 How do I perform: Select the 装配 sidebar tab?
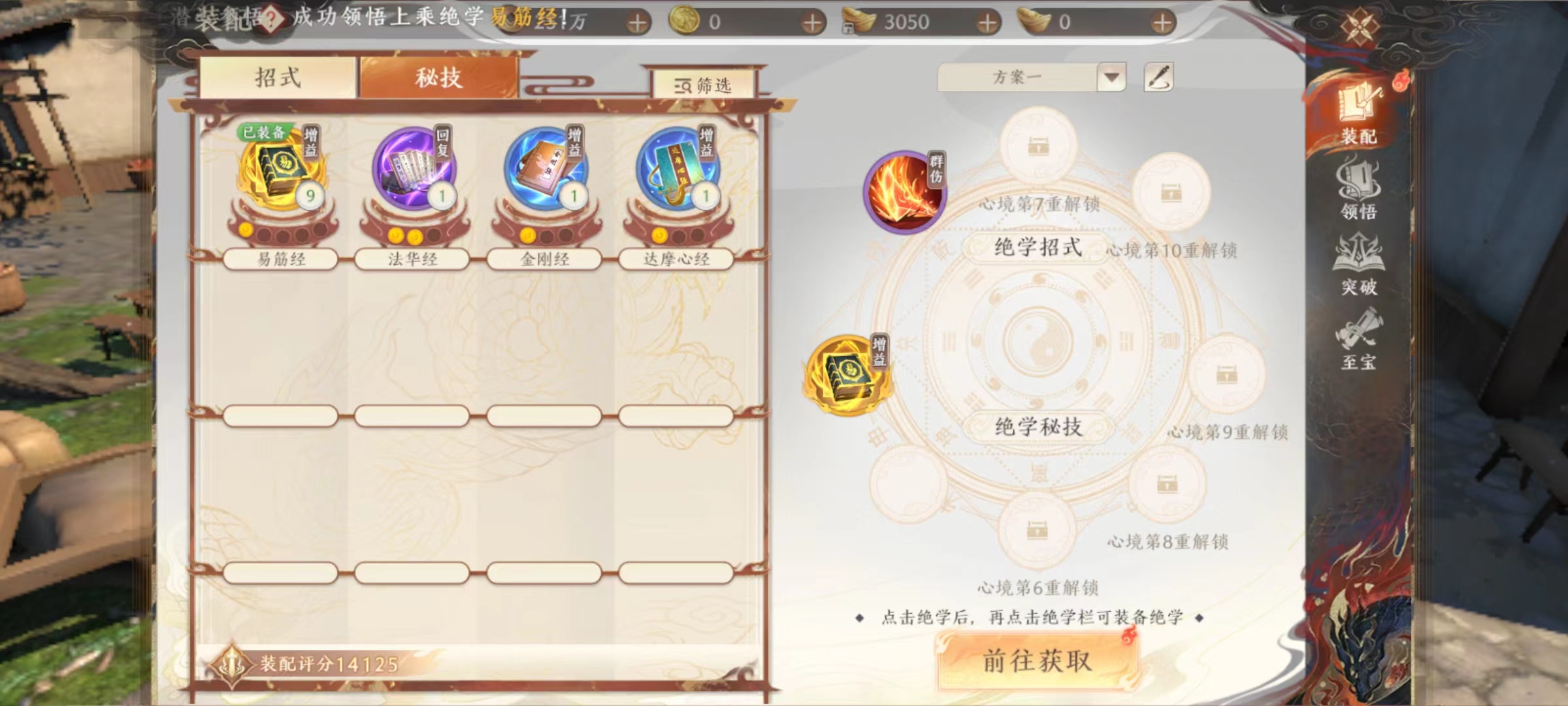point(1359,115)
